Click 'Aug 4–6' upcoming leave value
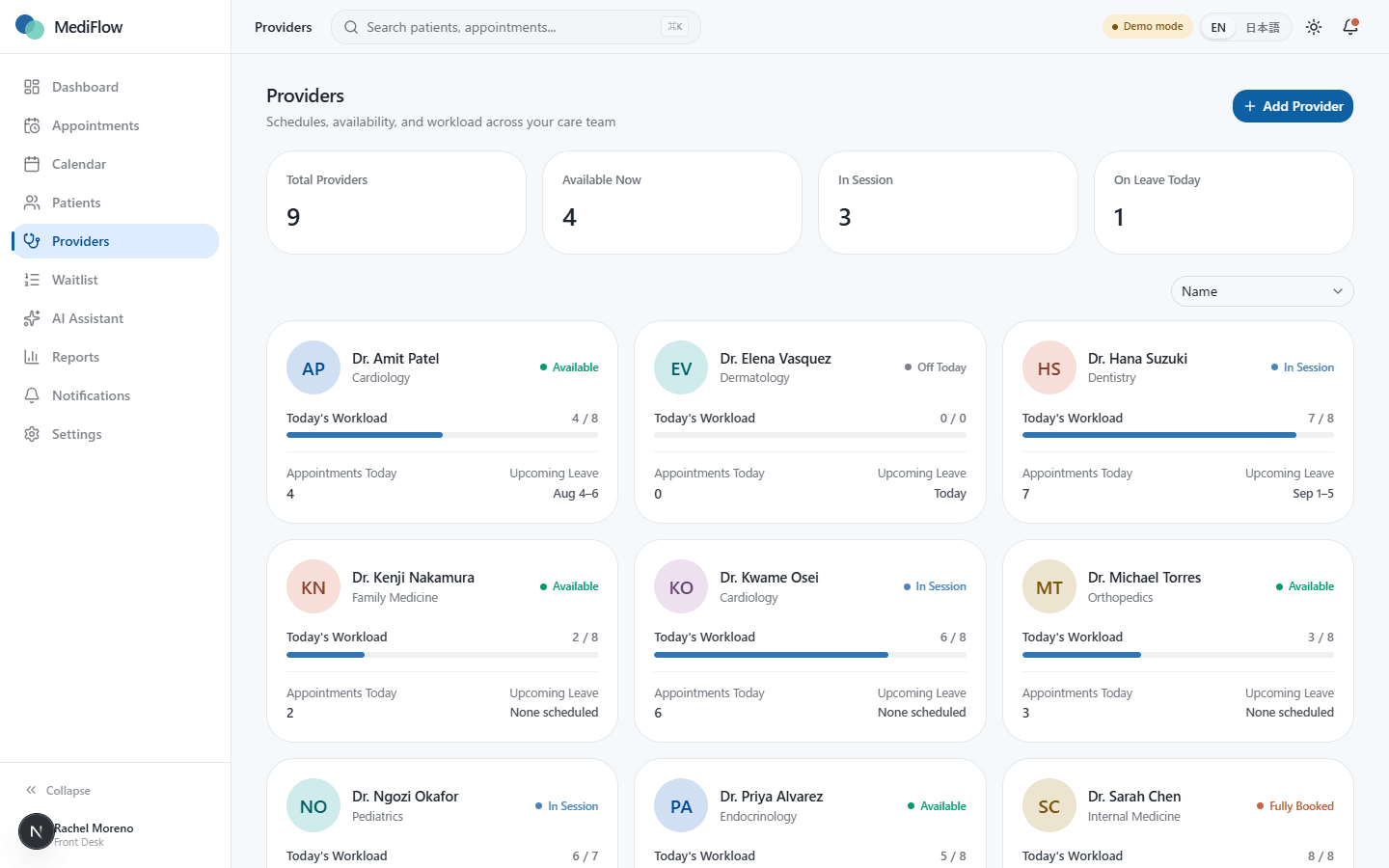1389x868 pixels. point(576,493)
